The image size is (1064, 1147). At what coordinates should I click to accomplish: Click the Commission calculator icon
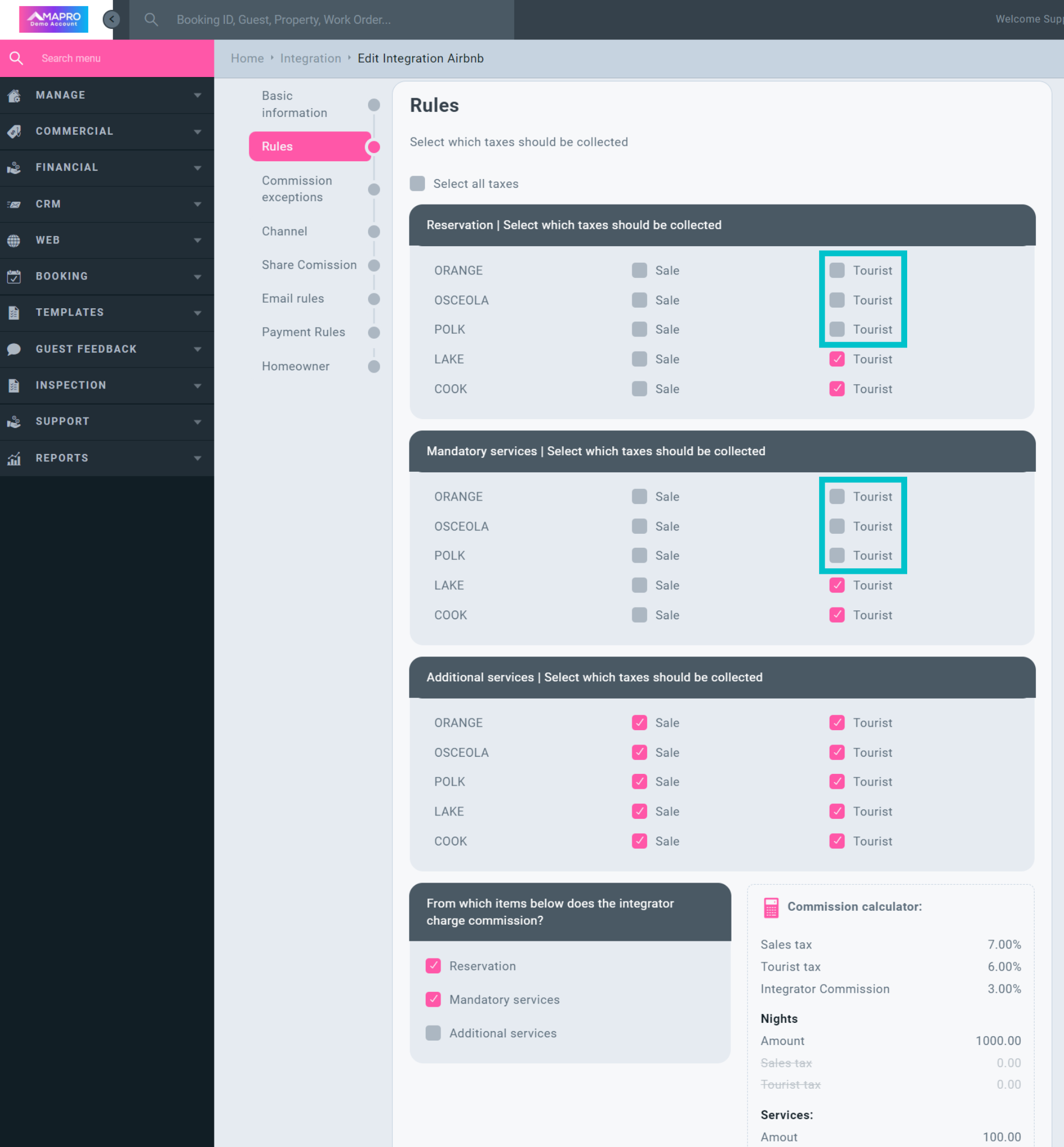tap(770, 906)
